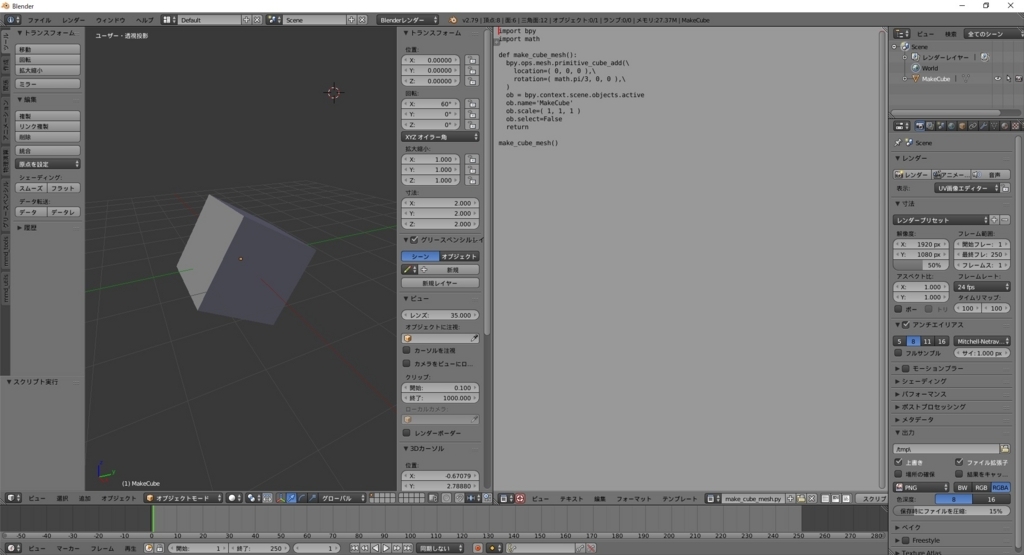Open Help menu in top bar
The width and height of the screenshot is (1024, 555).
click(144, 20)
